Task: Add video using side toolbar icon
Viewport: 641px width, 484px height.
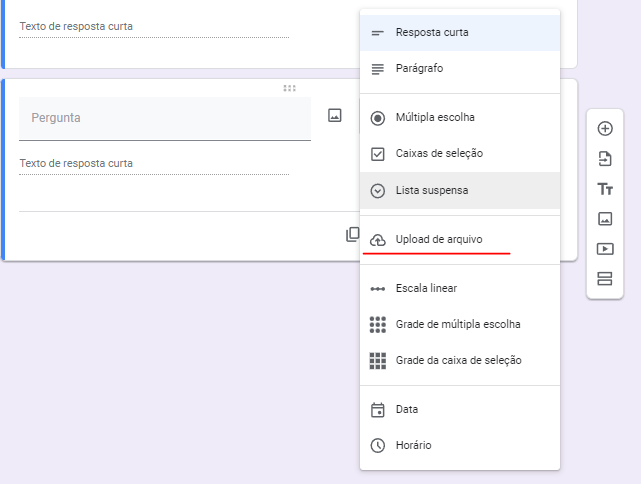Action: pyautogui.click(x=605, y=249)
